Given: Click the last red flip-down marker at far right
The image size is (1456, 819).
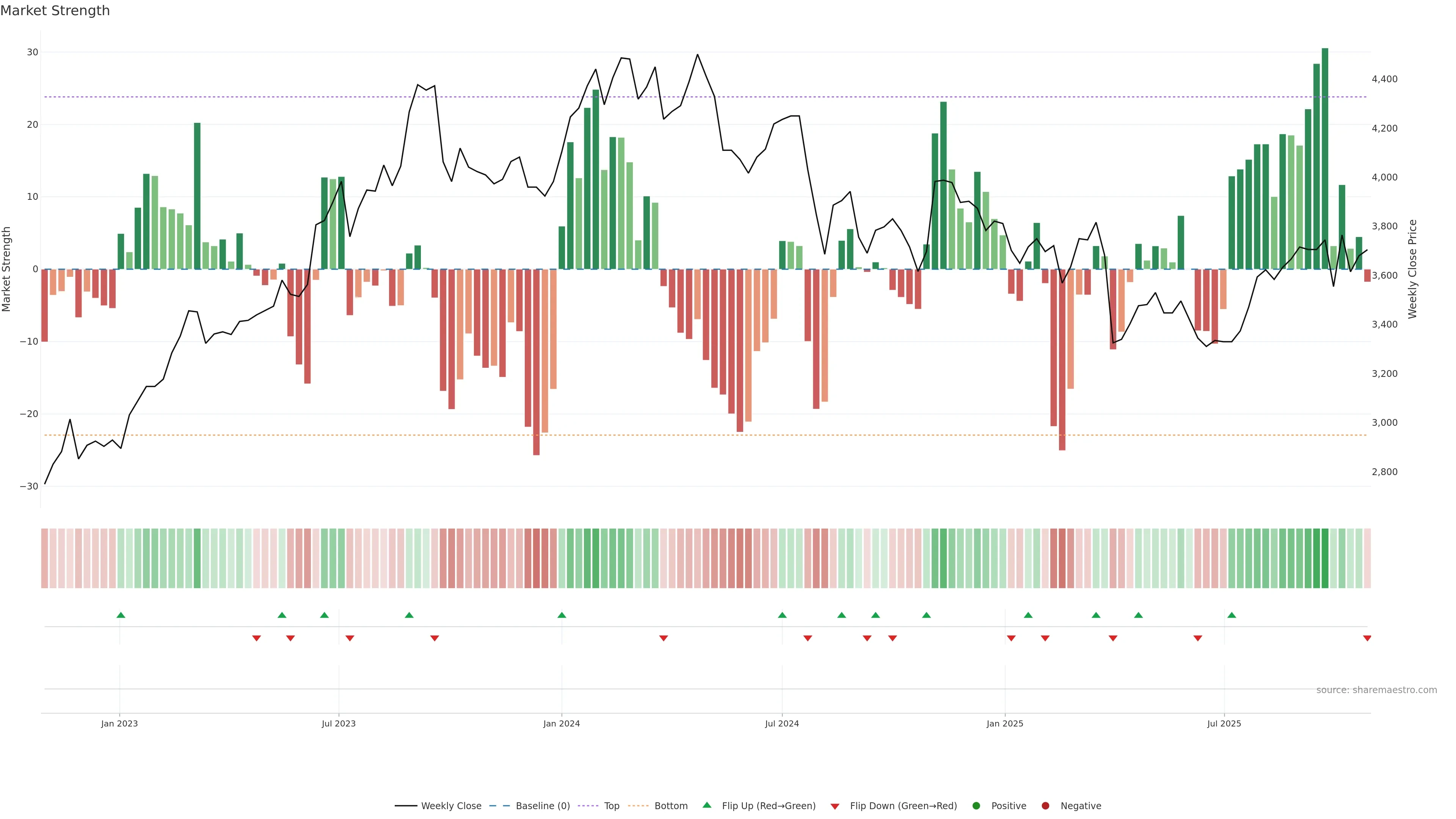Looking at the screenshot, I should point(1367,638).
